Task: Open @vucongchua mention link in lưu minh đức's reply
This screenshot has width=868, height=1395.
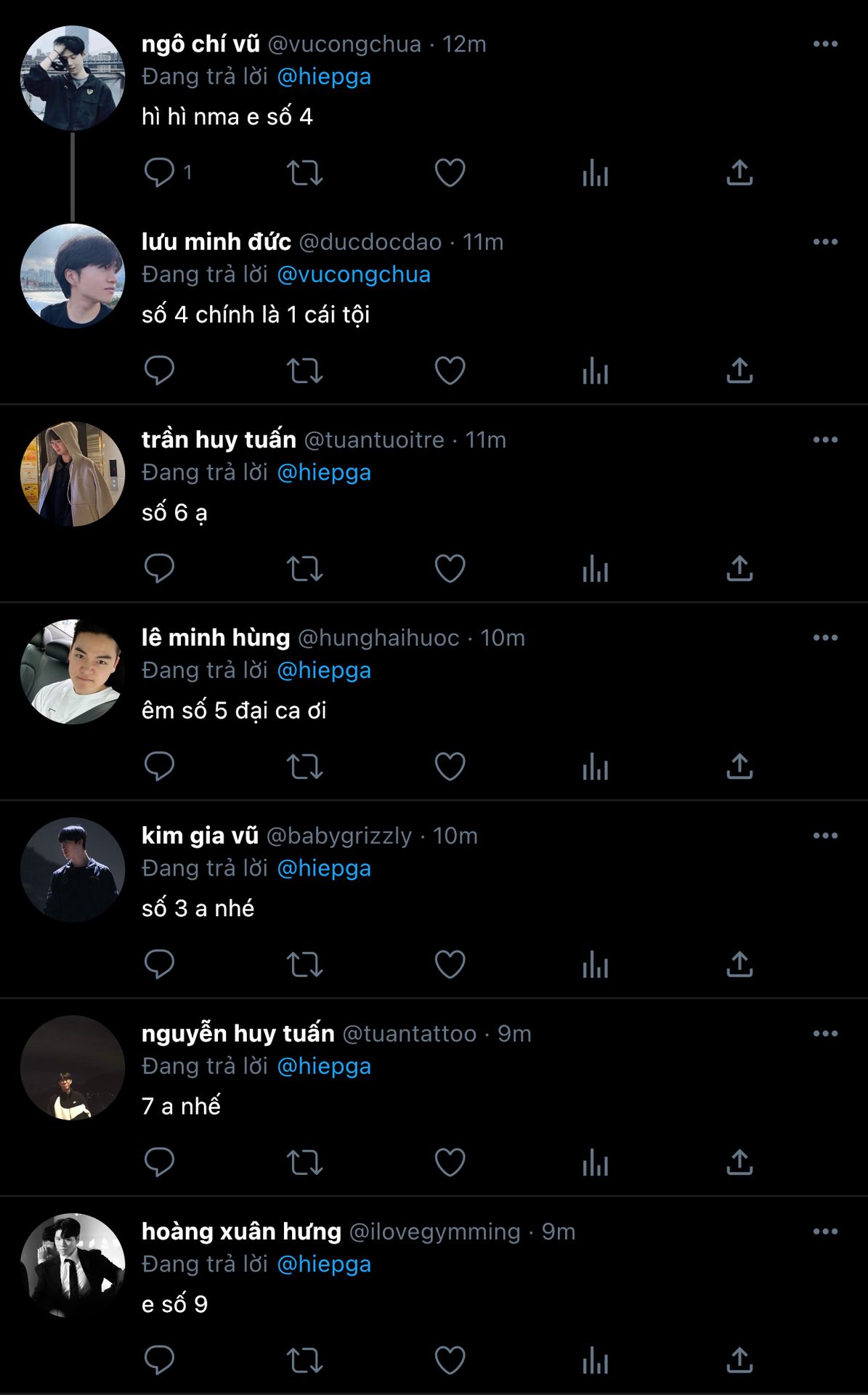Action: pyautogui.click(x=354, y=275)
